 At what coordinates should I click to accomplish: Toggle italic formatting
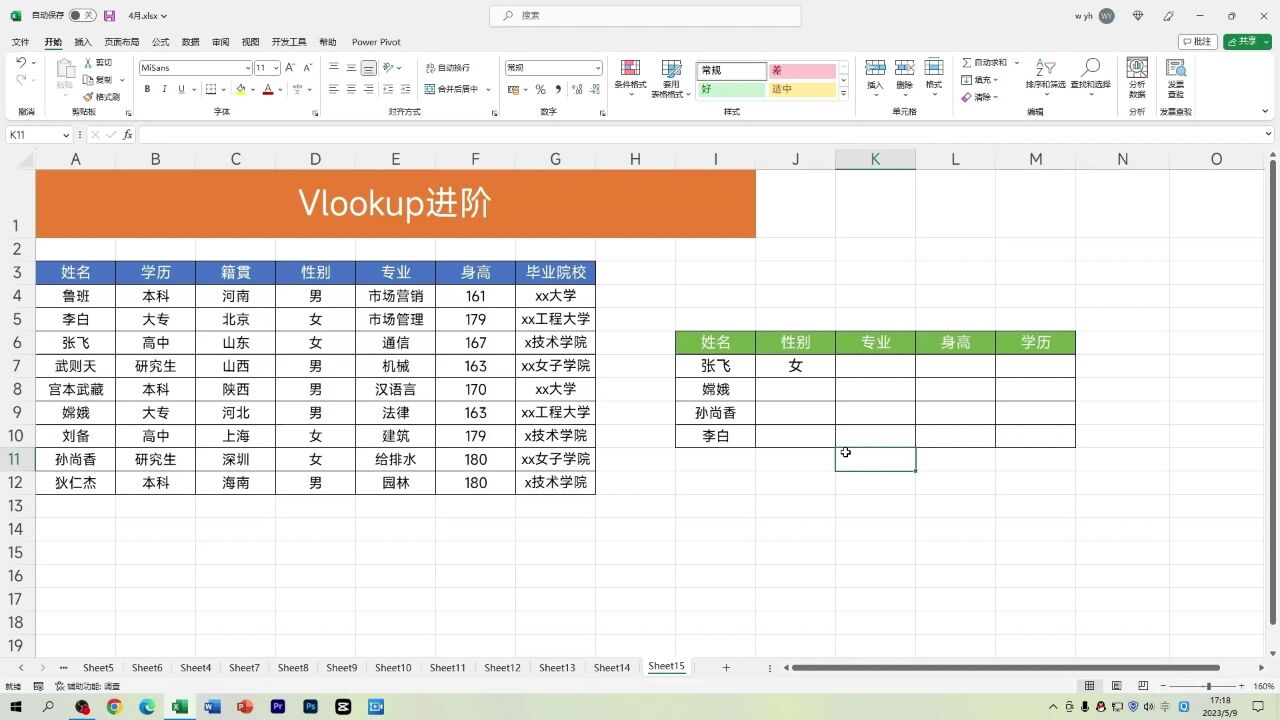point(163,89)
